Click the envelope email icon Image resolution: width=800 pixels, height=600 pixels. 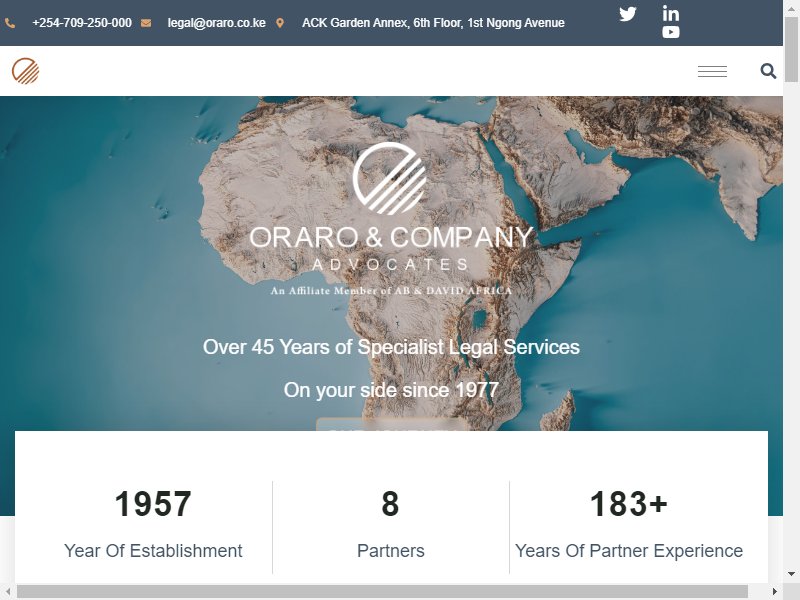(x=146, y=23)
